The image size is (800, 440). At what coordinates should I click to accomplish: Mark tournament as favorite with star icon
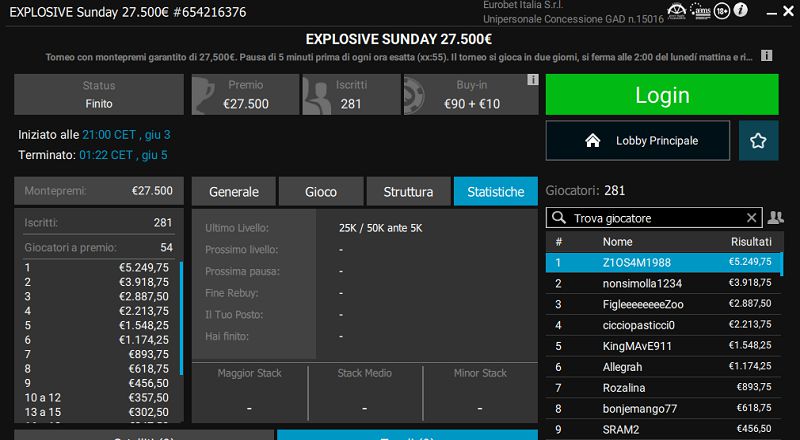758,140
